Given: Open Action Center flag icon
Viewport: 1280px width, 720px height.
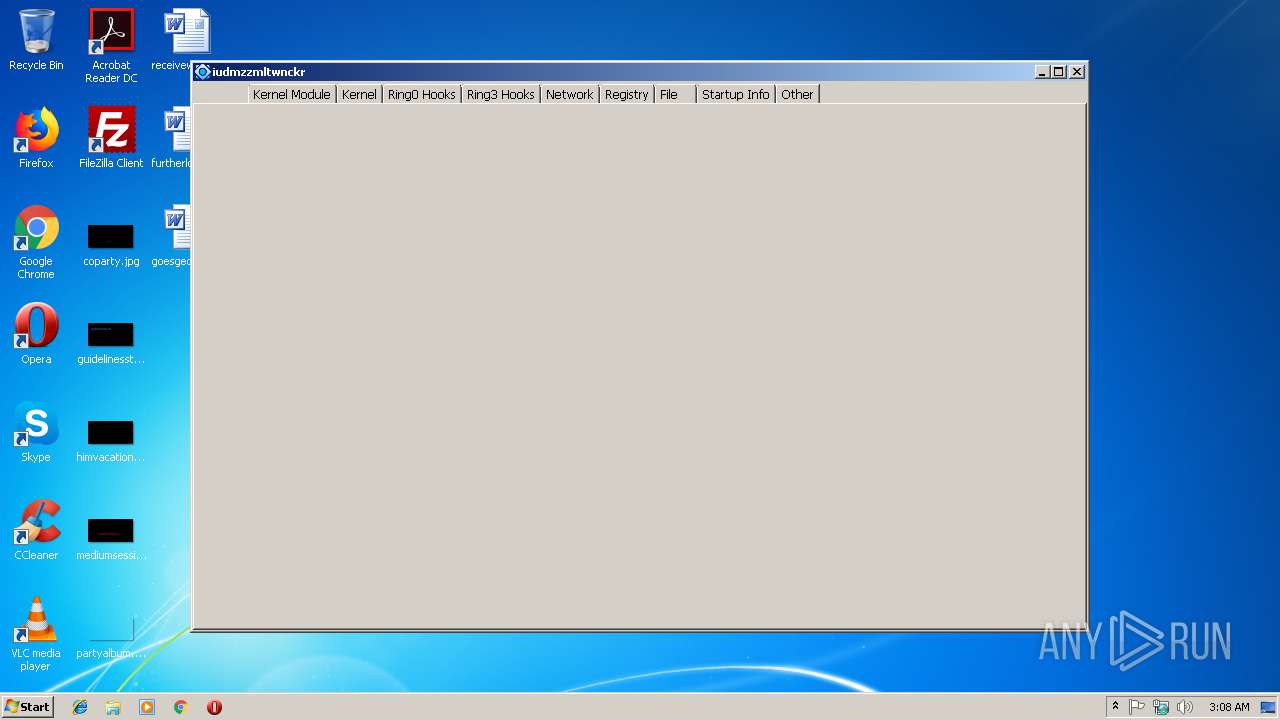Looking at the screenshot, I should pyautogui.click(x=1137, y=707).
